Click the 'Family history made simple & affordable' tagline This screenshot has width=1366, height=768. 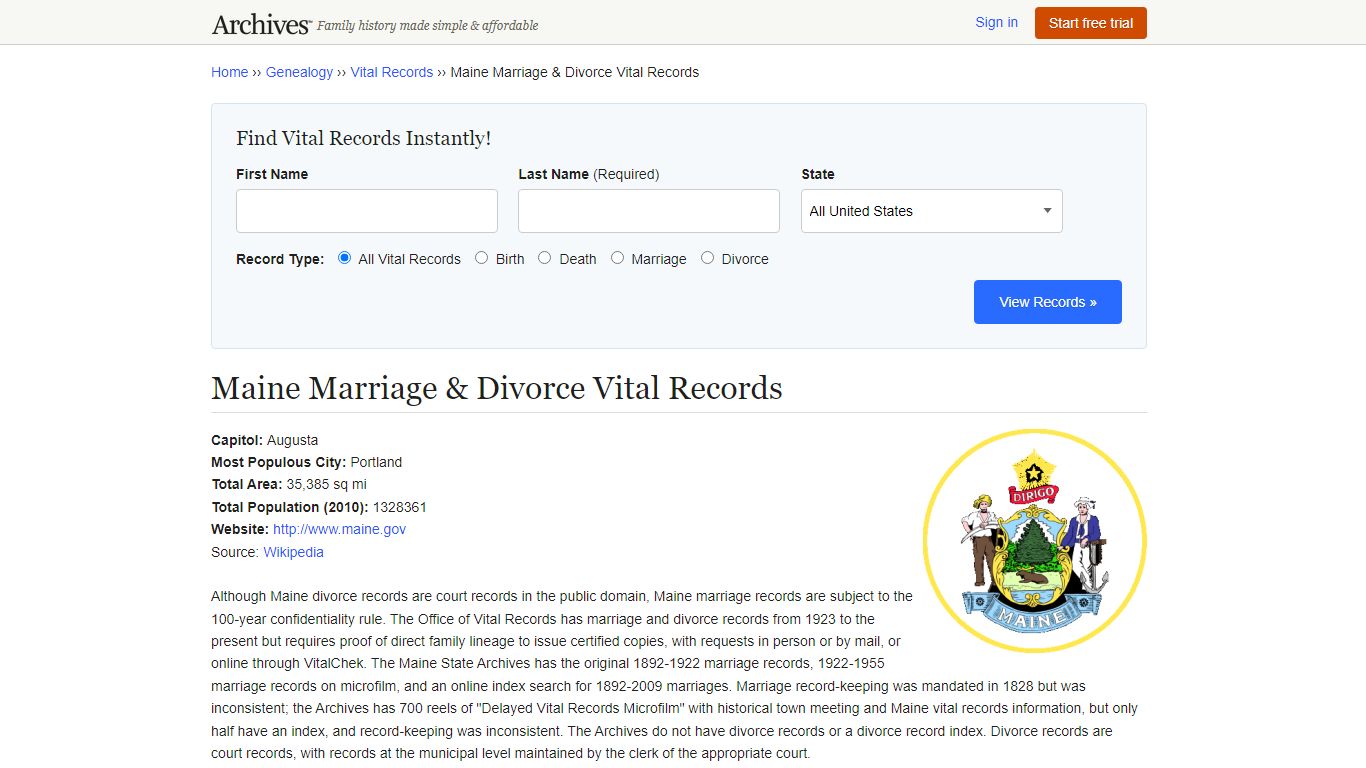pos(427,26)
